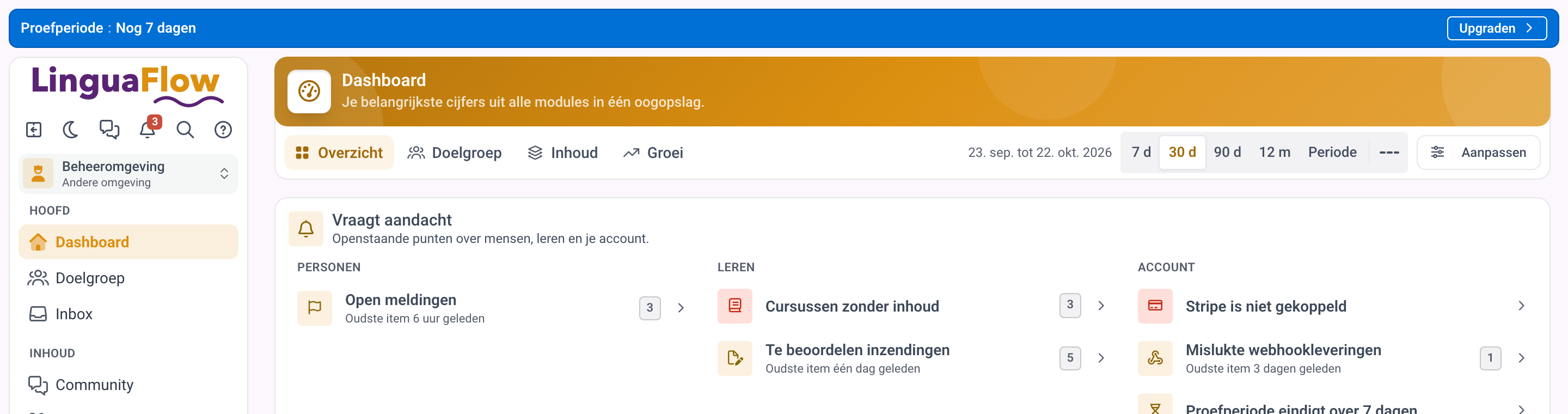Open the help question mark icon
Screen dimensions: 1568x414
pos(223,130)
